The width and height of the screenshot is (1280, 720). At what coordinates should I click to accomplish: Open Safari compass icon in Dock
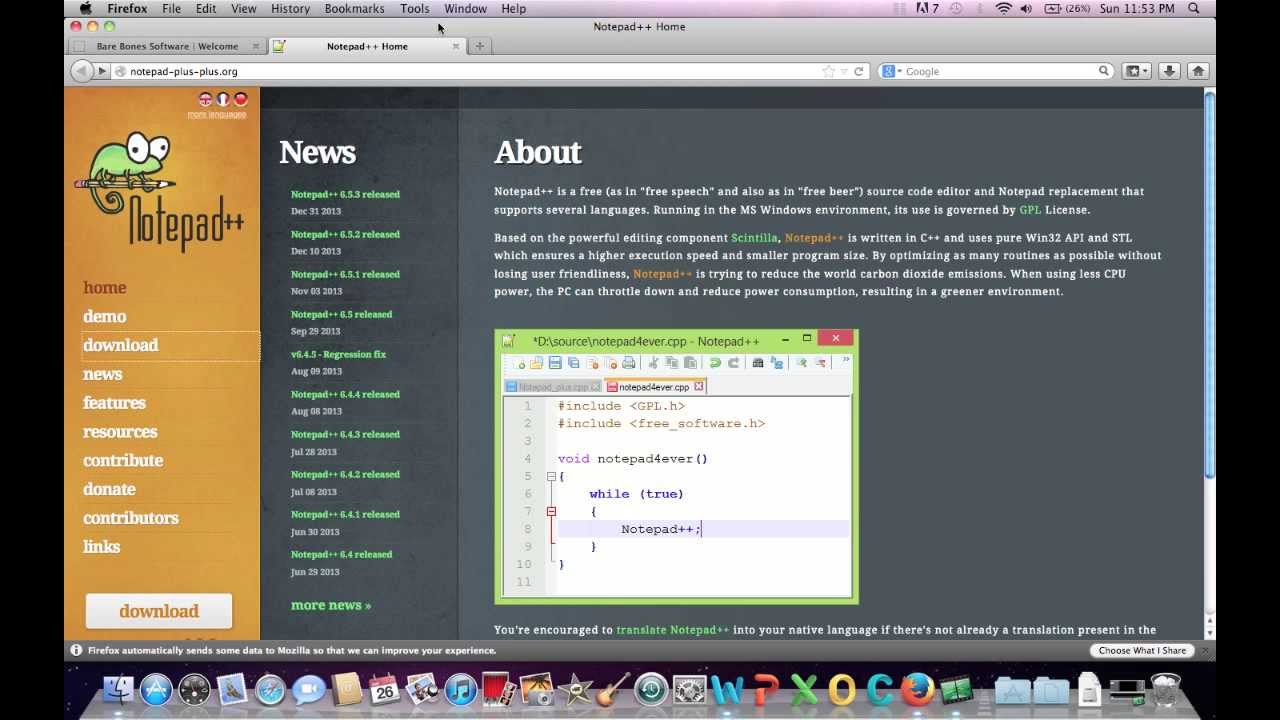pyautogui.click(x=270, y=690)
